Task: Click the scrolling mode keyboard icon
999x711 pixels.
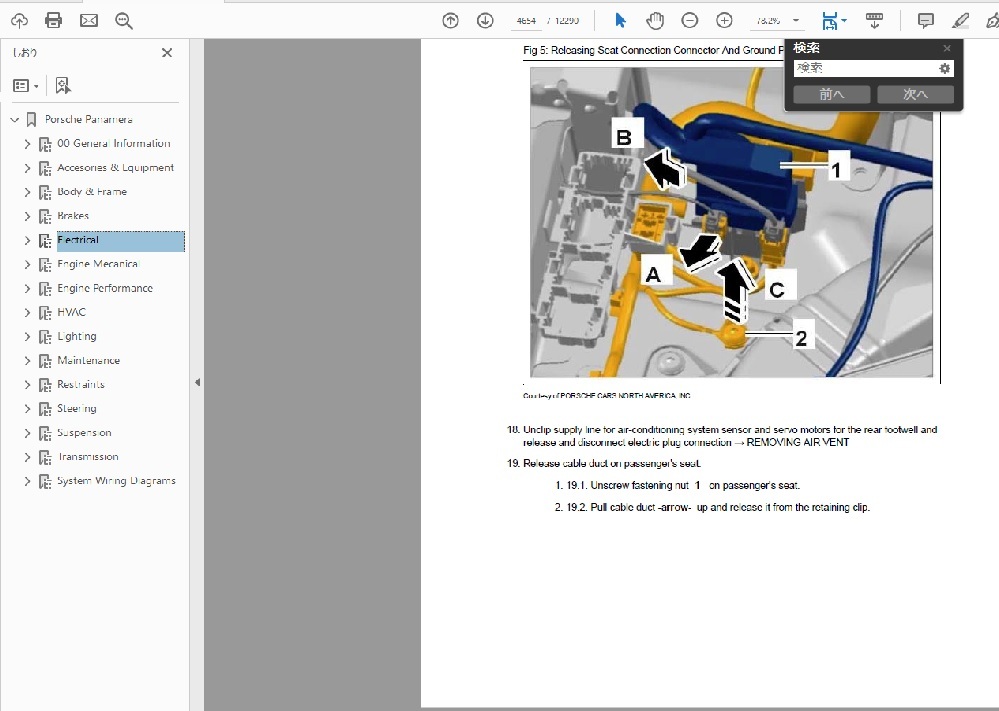Action: (x=874, y=21)
